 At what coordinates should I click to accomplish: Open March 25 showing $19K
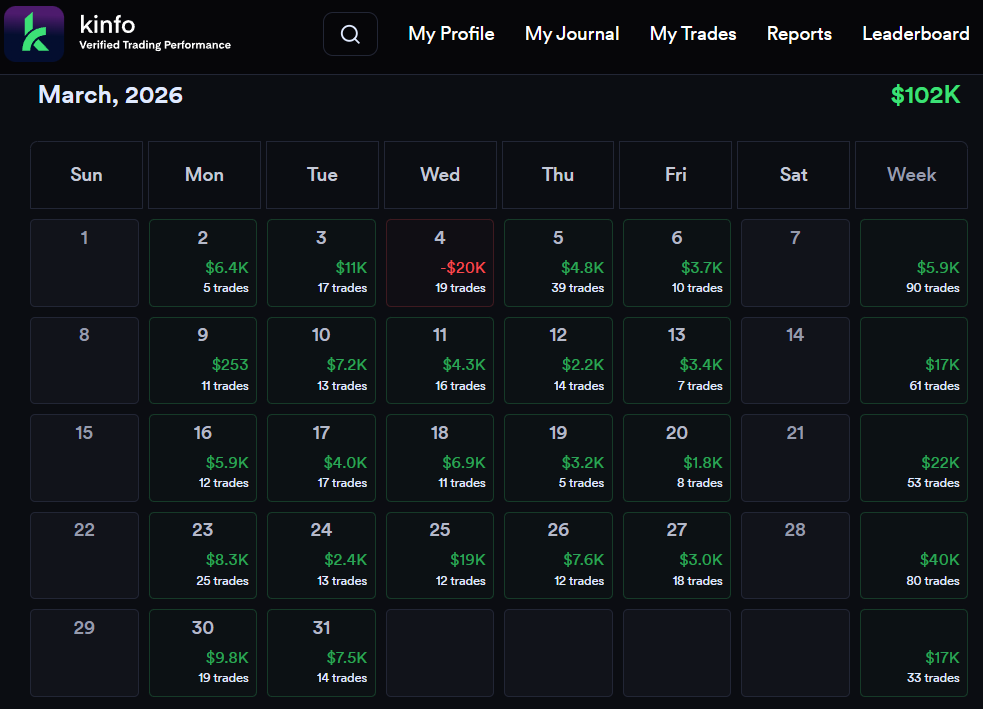440,555
